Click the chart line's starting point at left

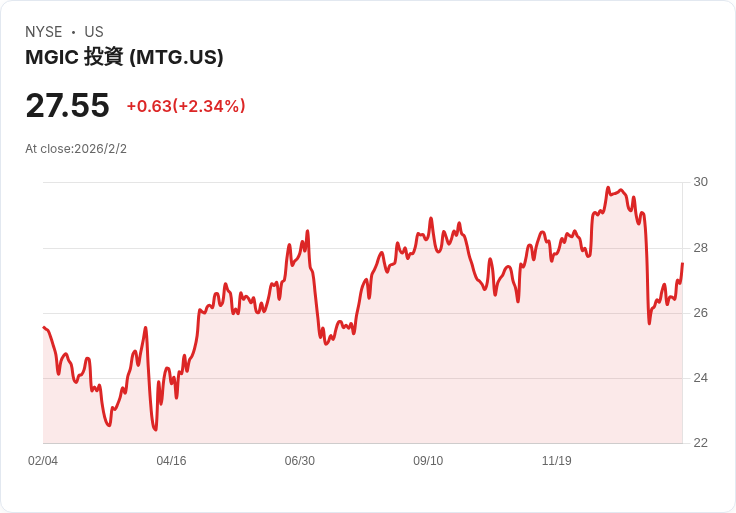coord(44,327)
